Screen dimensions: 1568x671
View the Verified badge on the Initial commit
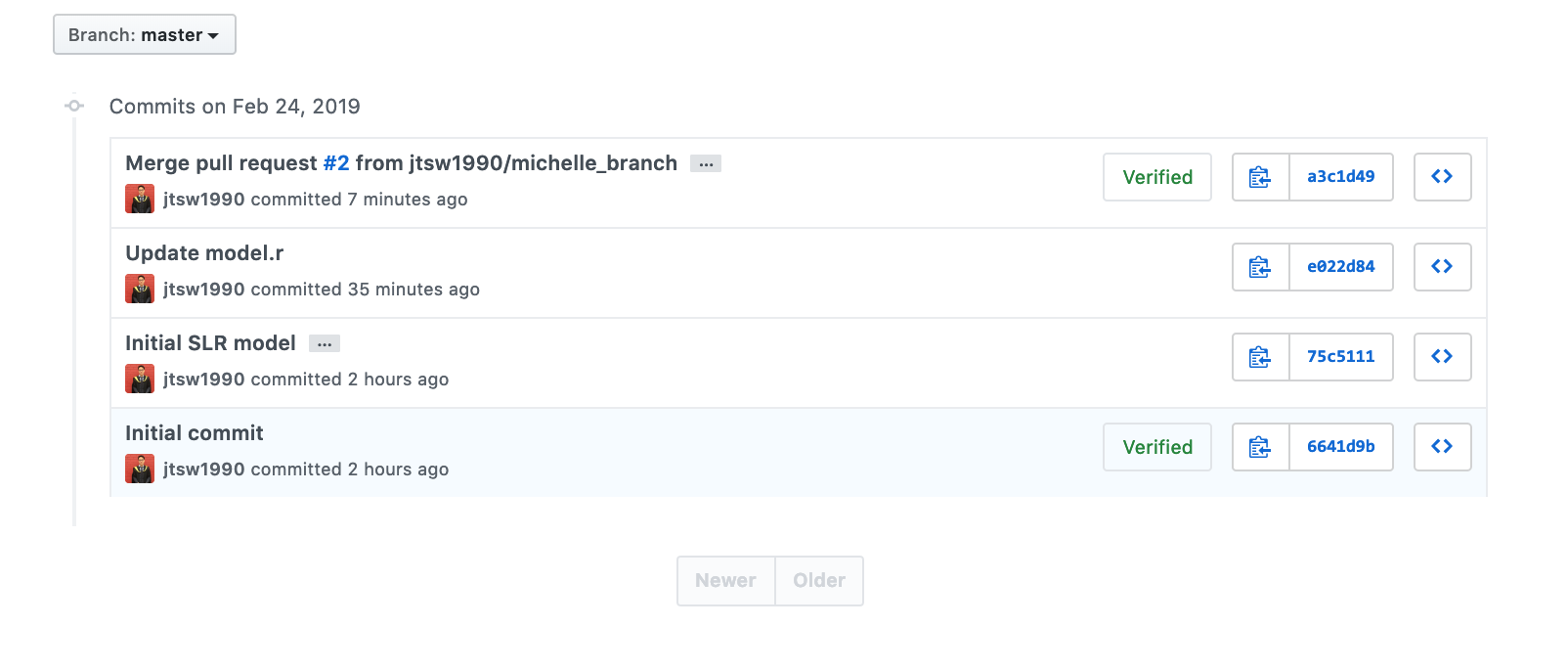pyautogui.click(x=1156, y=446)
